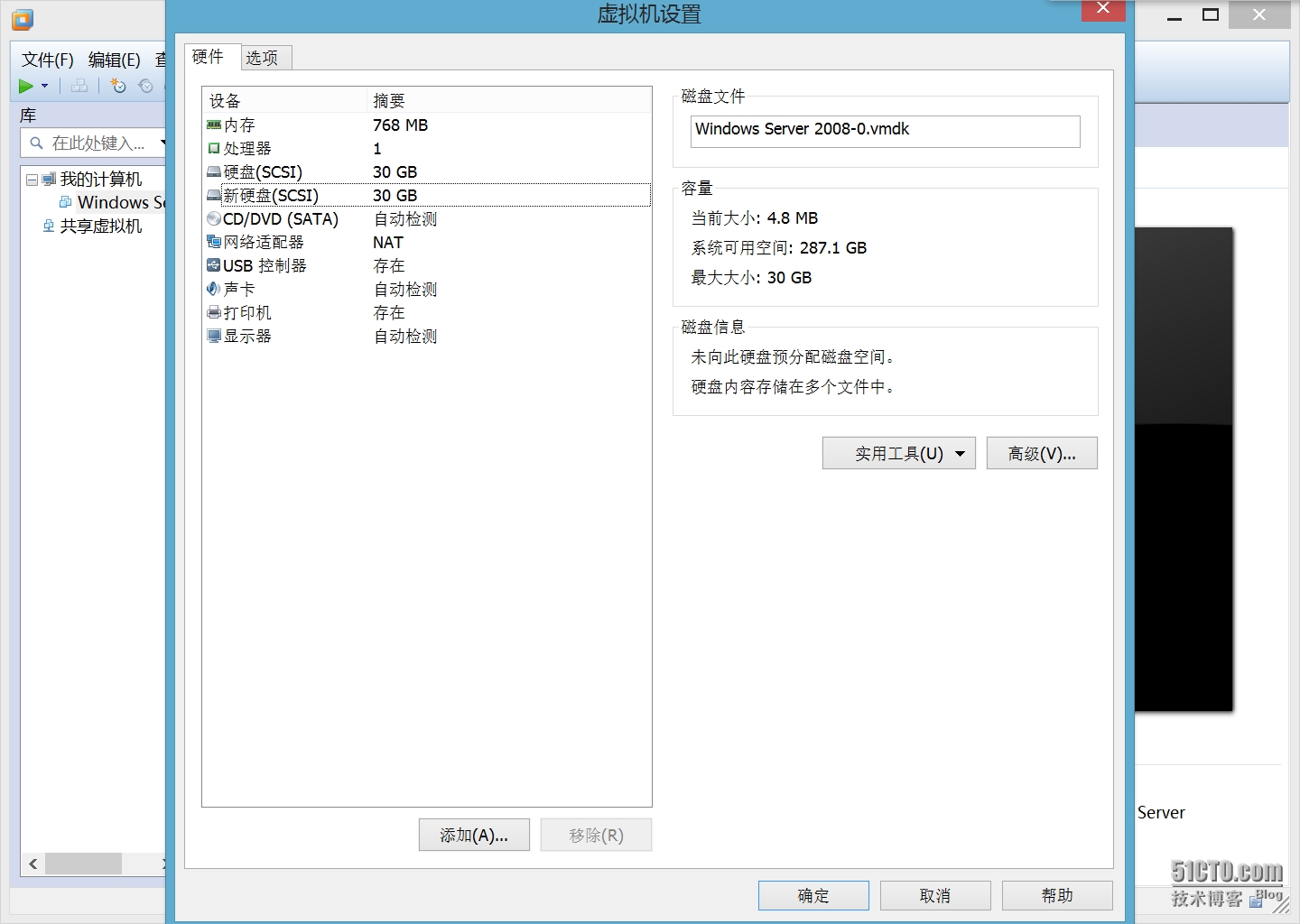Open the 编辑(E) menu

115,60
